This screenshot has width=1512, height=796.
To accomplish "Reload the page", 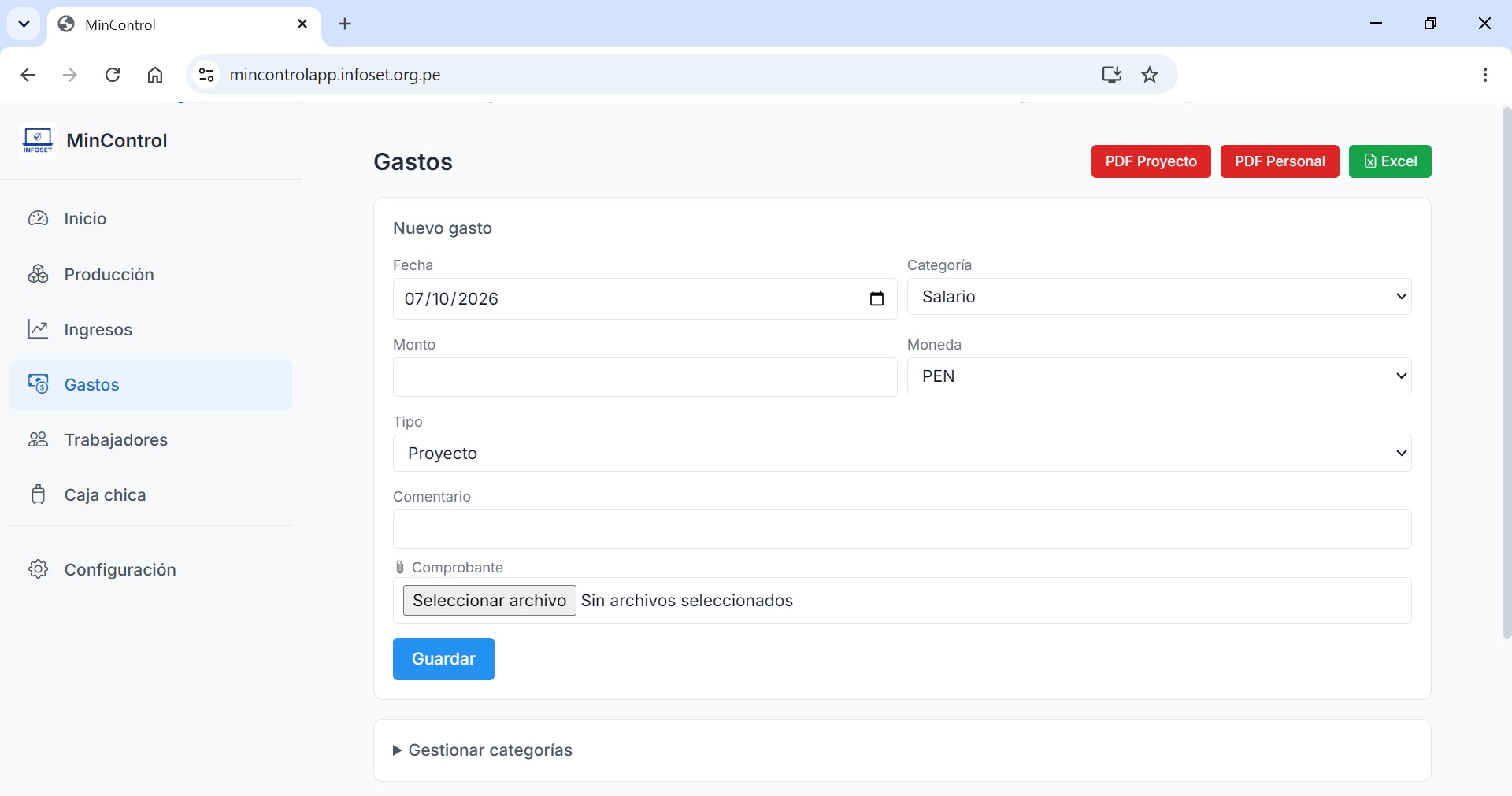I will (113, 75).
